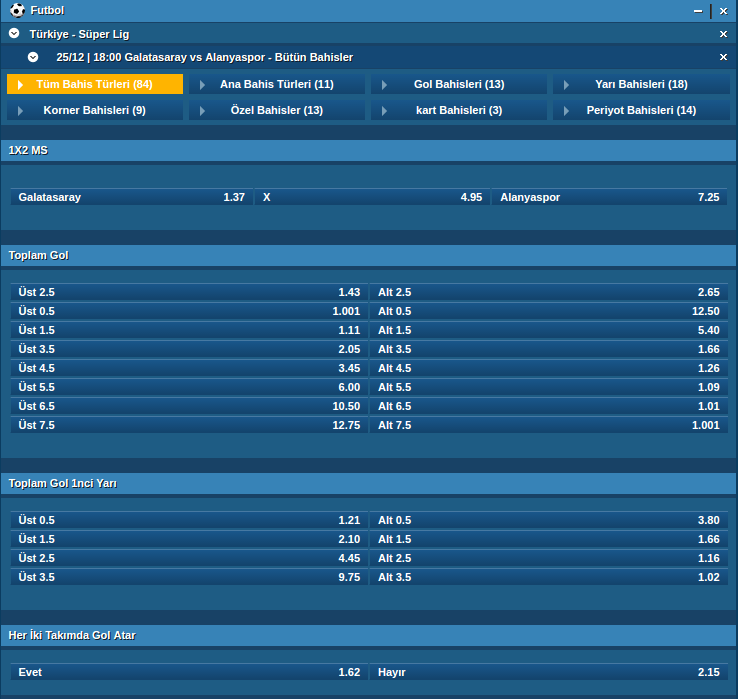The image size is (738, 699).
Task: Select Alt 2.5 at 2.65 in Toplam Gol
Action: point(549,292)
